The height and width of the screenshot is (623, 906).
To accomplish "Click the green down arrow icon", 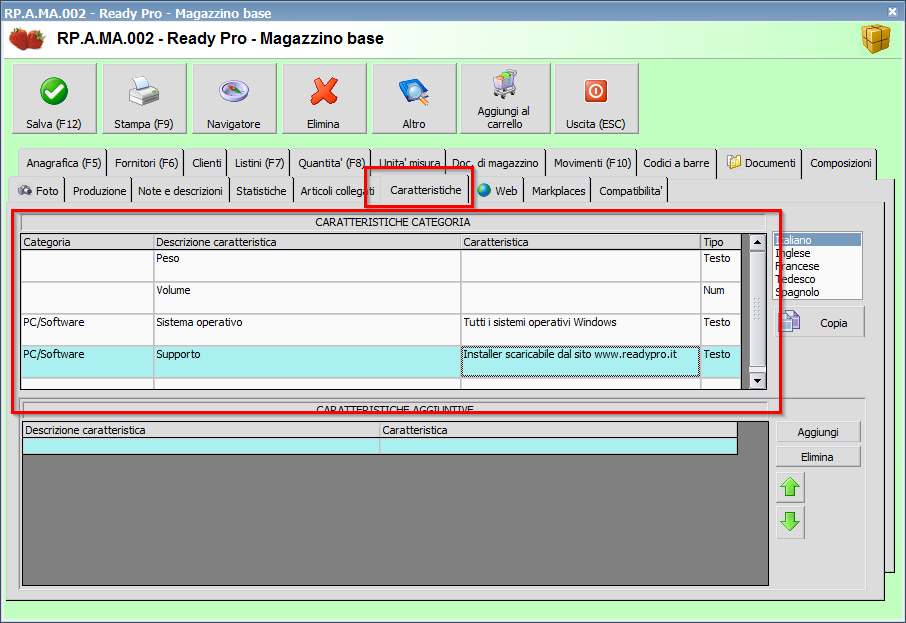I will point(790,522).
